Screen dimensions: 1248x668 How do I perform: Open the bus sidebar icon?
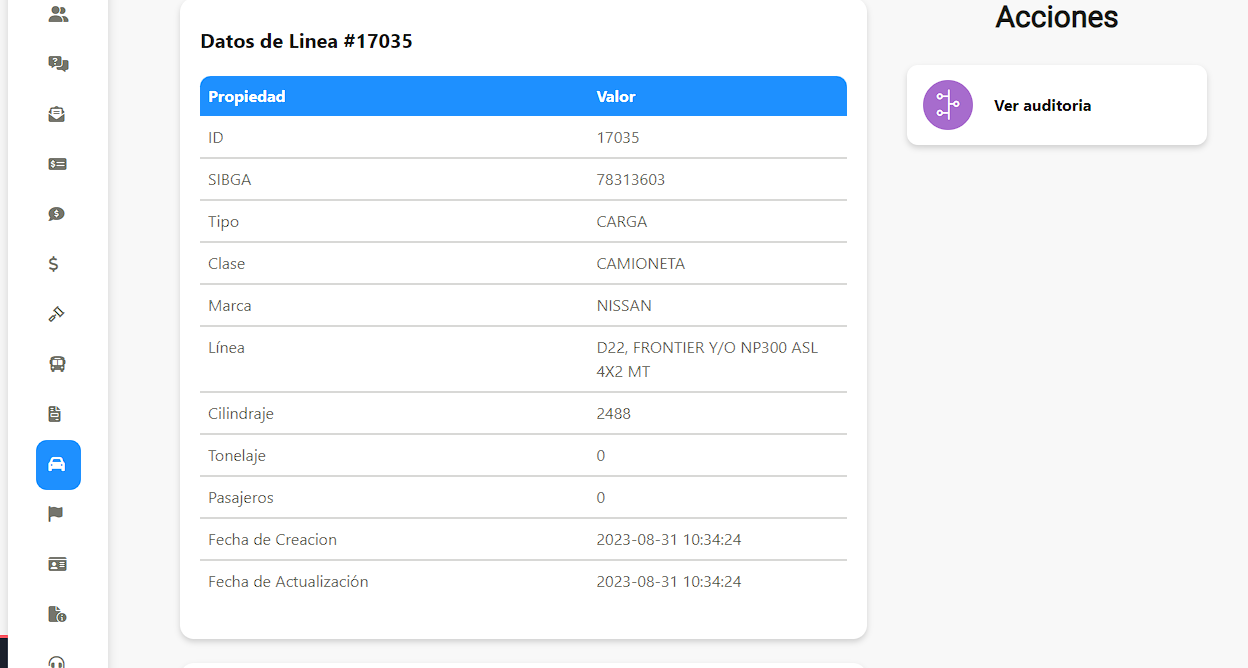(x=57, y=364)
